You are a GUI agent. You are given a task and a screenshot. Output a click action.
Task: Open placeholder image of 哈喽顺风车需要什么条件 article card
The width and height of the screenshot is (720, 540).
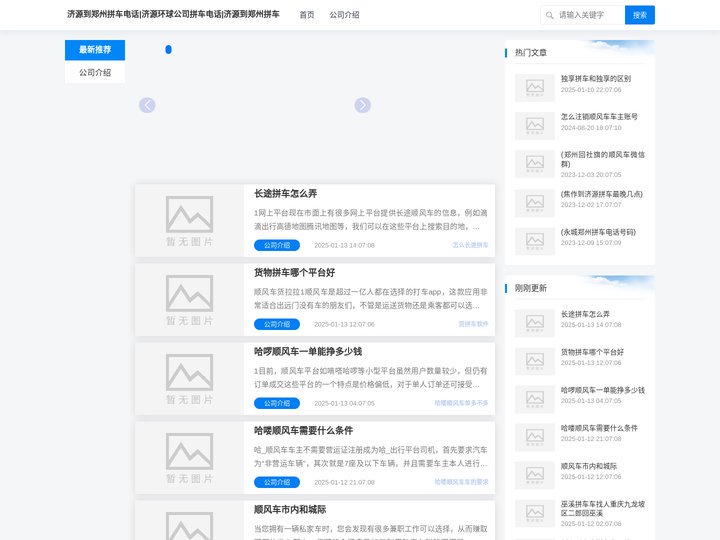coord(189,458)
